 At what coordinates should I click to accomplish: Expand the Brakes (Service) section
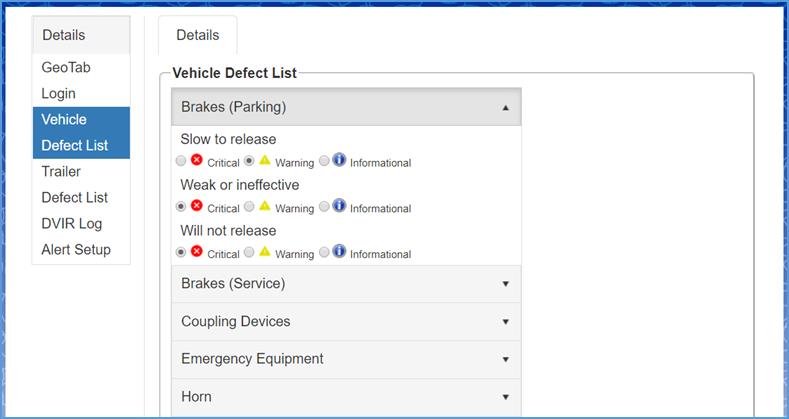(346, 283)
